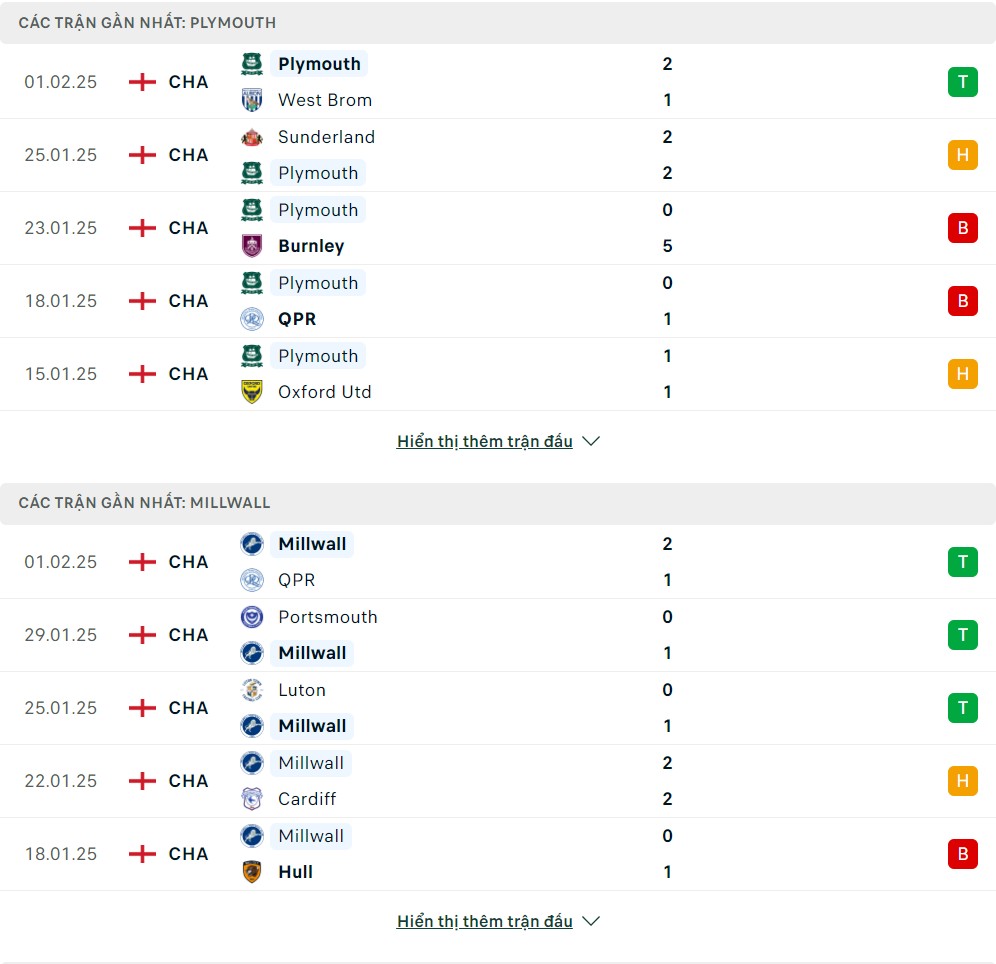Image resolution: width=996 pixels, height=964 pixels.
Task: Click England flag on 29.01.25 Portsmouth match
Action: [142, 635]
